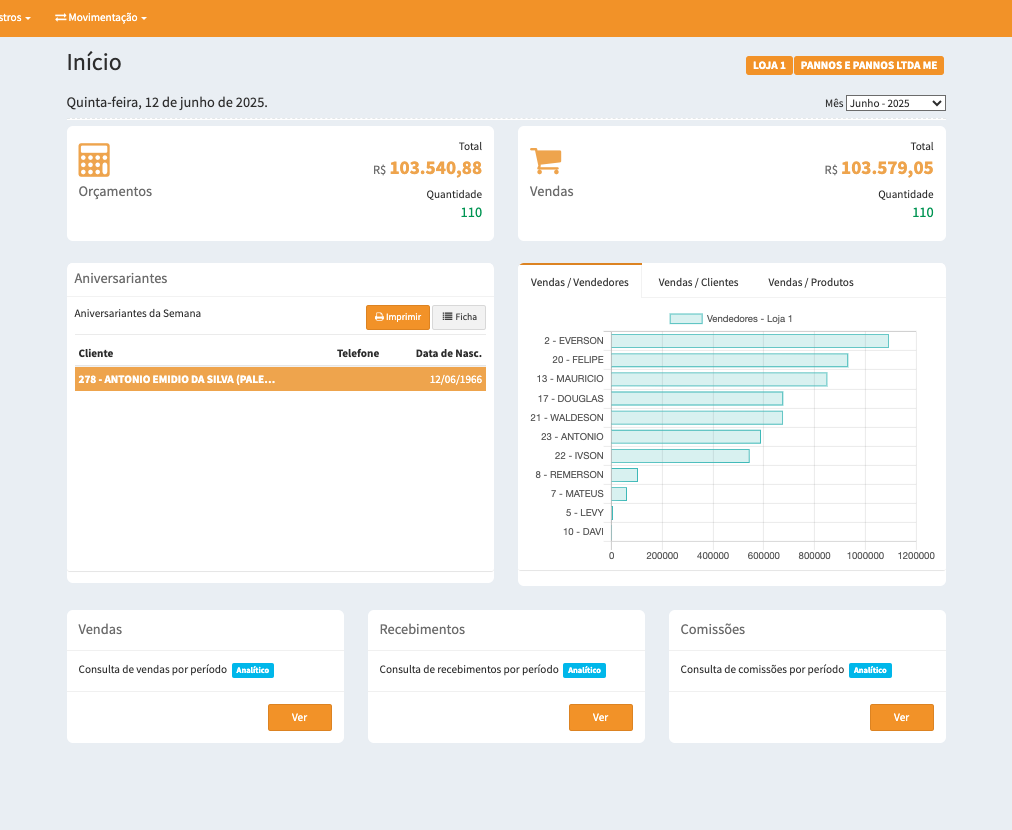Click the Imprimir printer button

[397, 317]
